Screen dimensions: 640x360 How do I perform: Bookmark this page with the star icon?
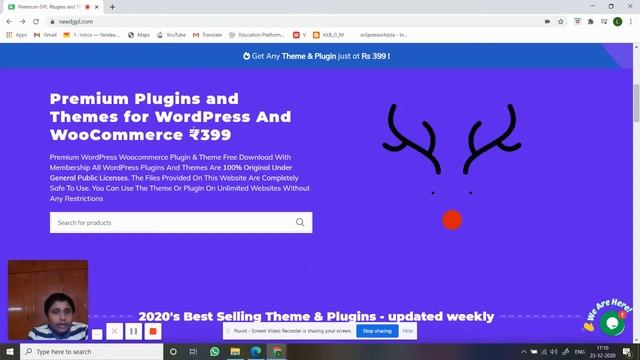coord(561,22)
